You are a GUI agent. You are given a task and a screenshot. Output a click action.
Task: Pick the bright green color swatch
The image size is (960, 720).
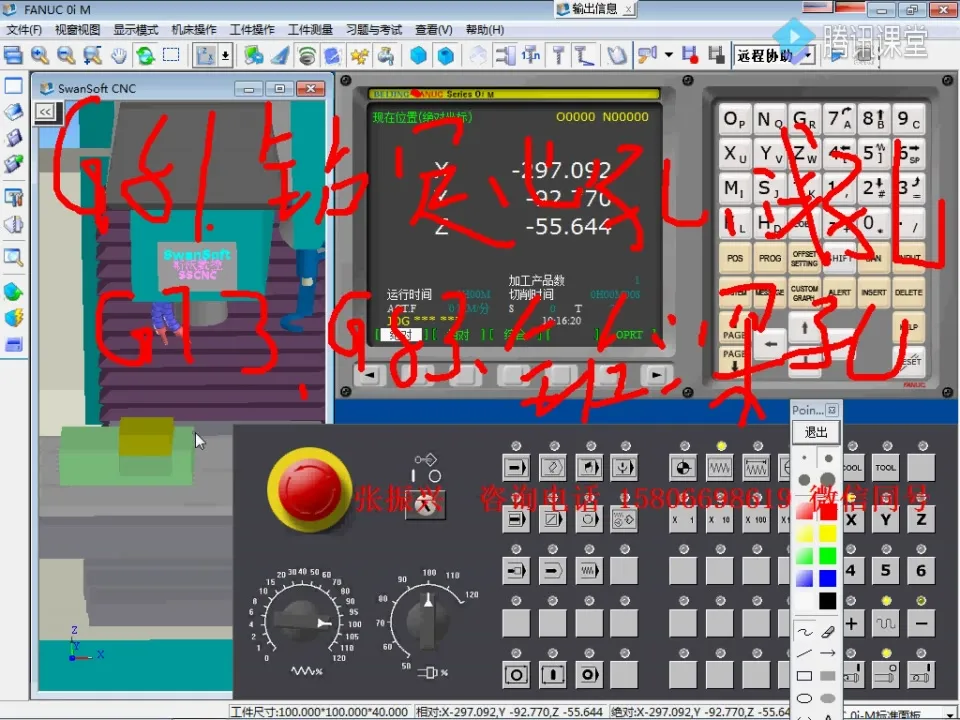click(827, 556)
